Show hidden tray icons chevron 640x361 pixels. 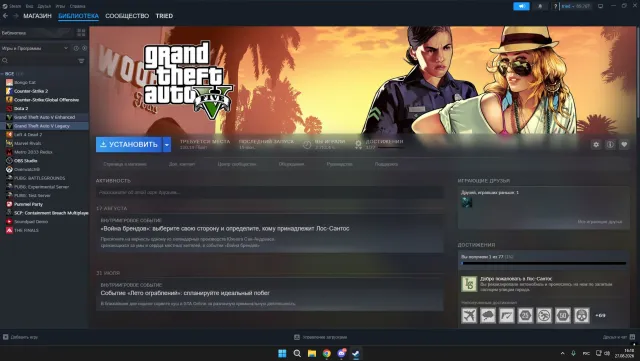[562, 353]
